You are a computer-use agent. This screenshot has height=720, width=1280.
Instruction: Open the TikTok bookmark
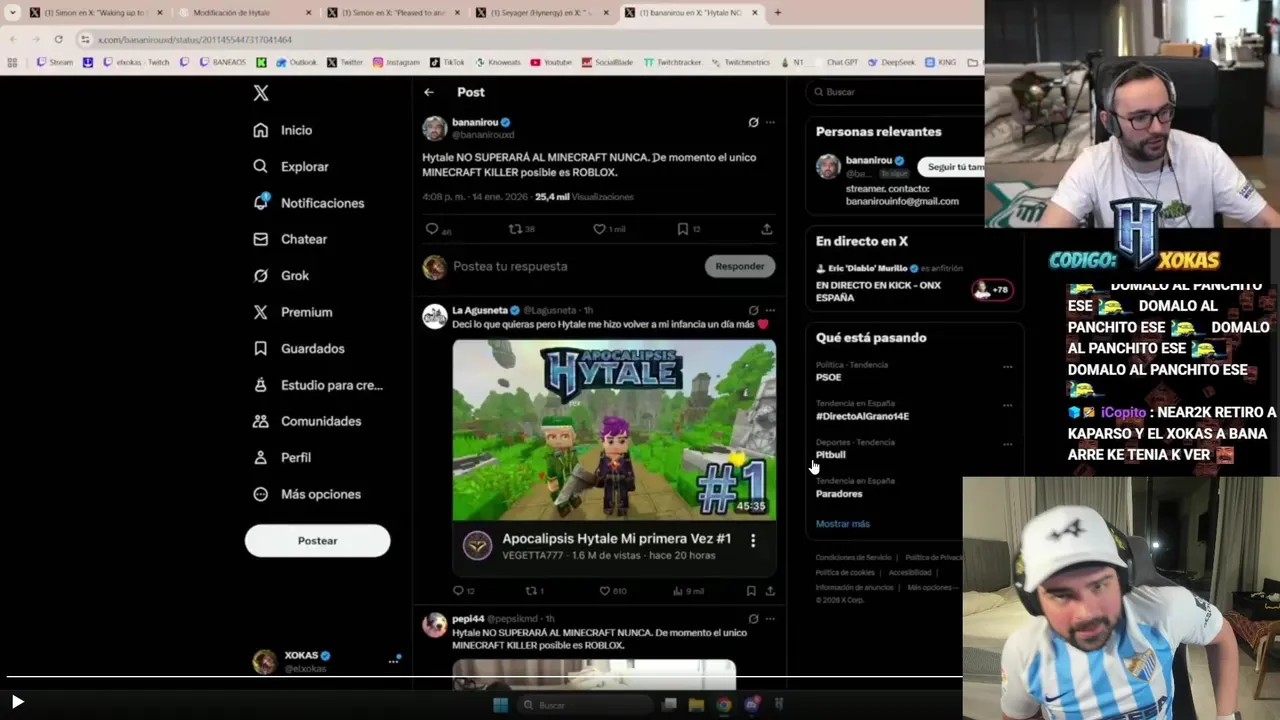(x=448, y=62)
